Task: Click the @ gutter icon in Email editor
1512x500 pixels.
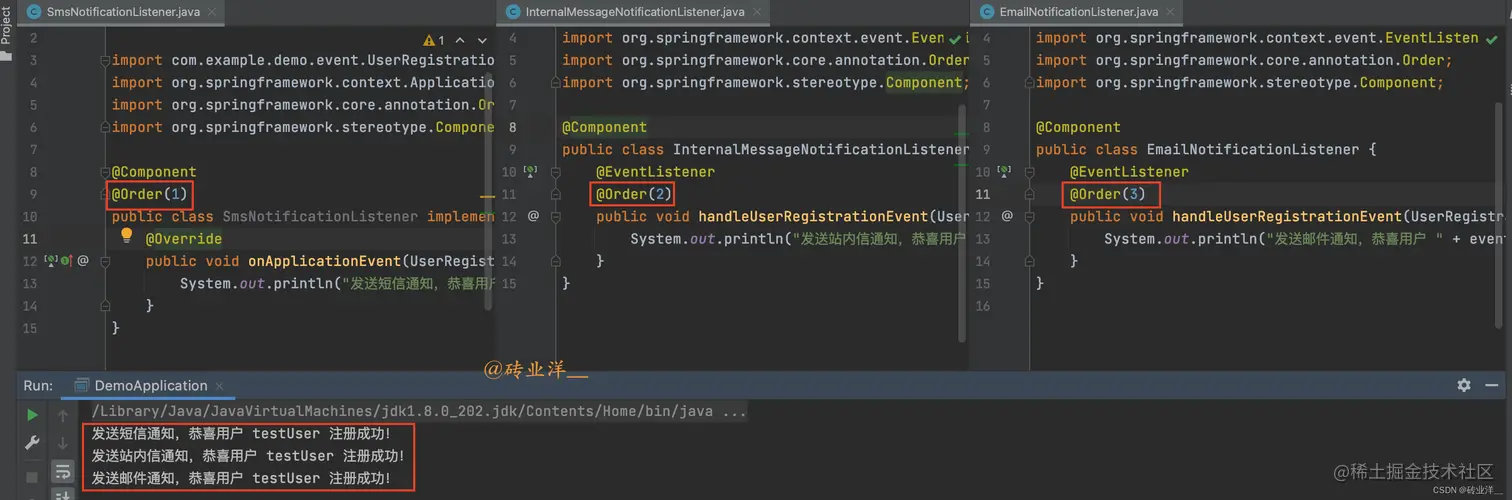Action: tap(1007, 216)
